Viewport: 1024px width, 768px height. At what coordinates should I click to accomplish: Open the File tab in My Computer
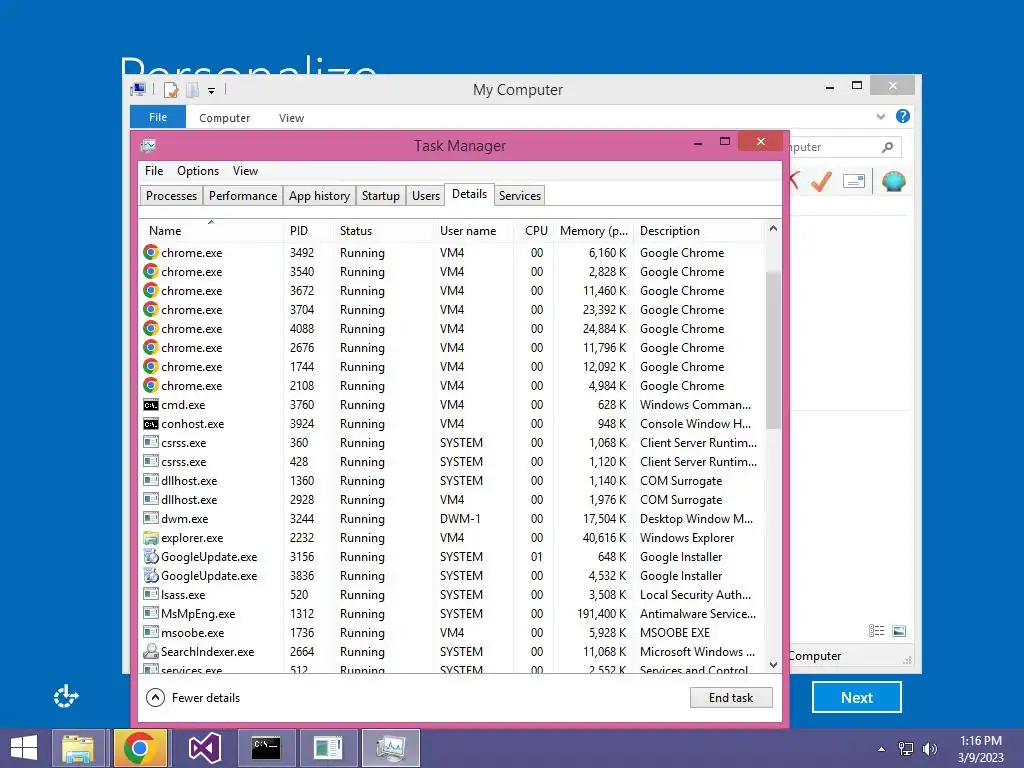point(158,117)
